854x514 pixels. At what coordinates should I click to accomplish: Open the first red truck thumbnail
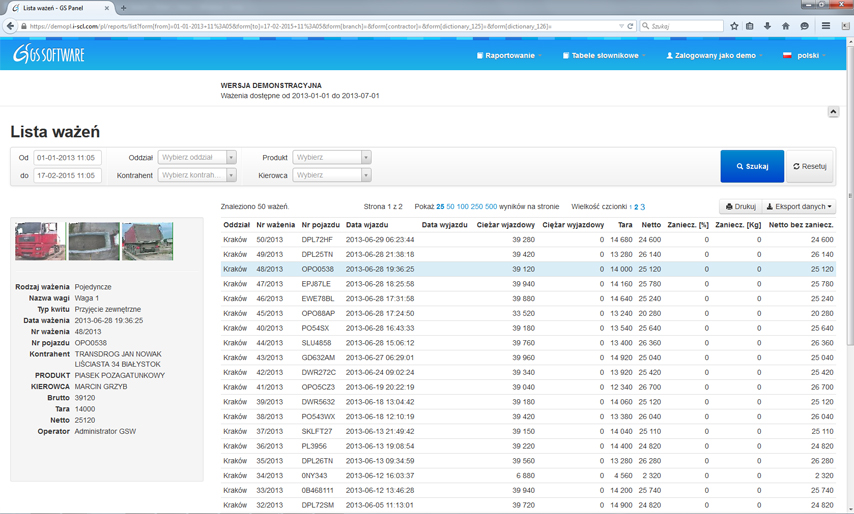[x=40, y=241]
